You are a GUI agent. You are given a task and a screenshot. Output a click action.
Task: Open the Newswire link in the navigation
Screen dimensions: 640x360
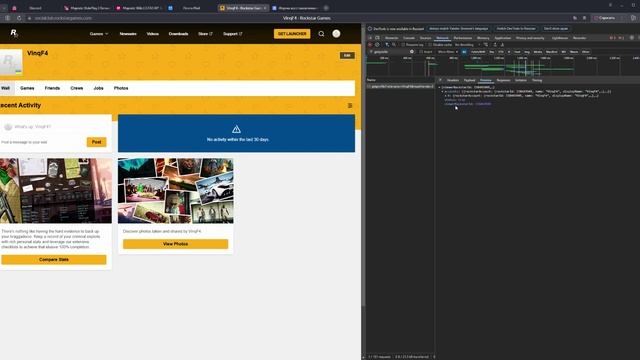[x=128, y=34]
